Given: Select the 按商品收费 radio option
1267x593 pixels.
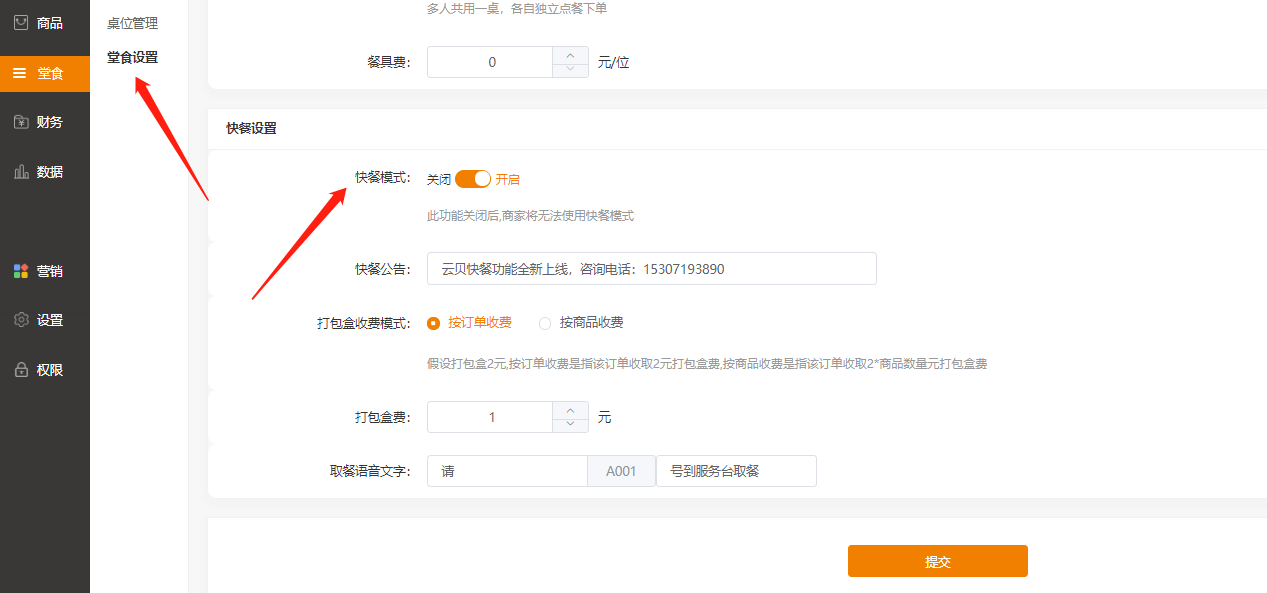Looking at the screenshot, I should (545, 323).
